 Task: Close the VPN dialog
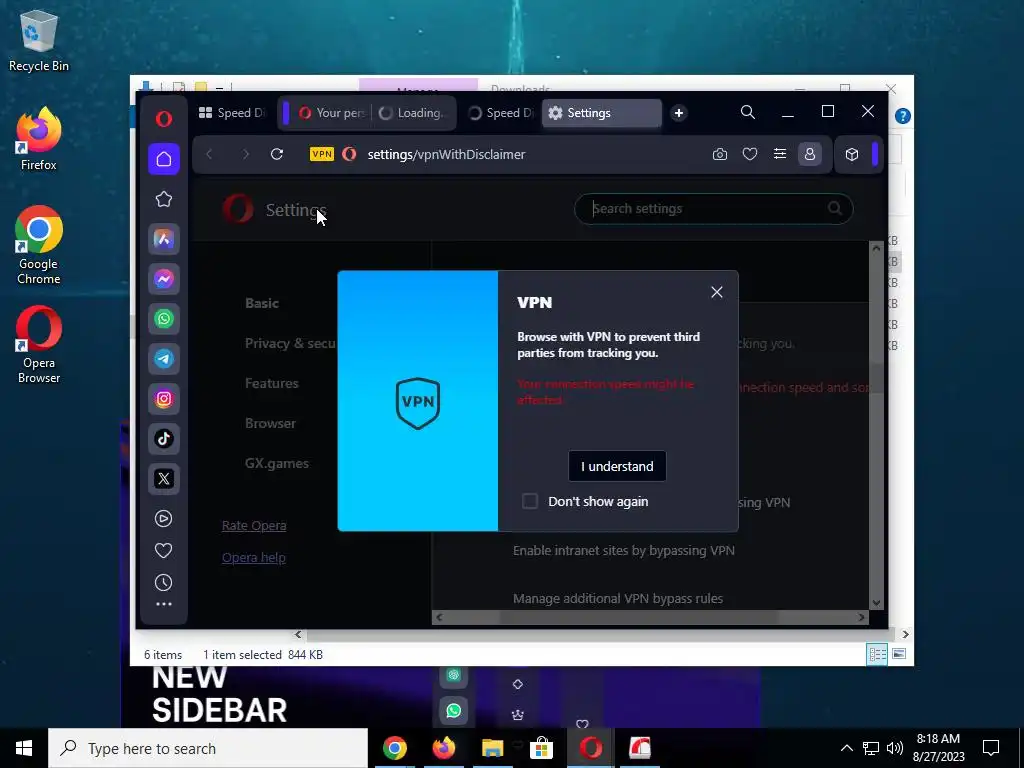tap(716, 292)
